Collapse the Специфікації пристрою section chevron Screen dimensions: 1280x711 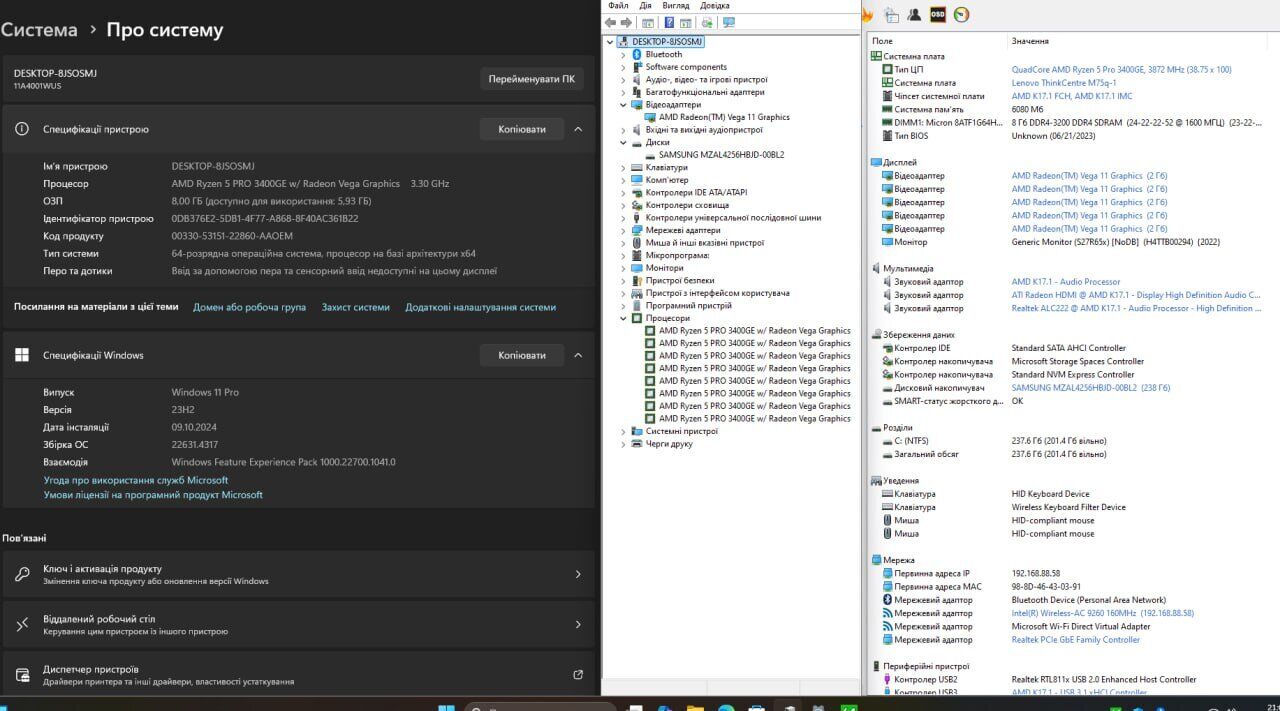tap(577, 129)
